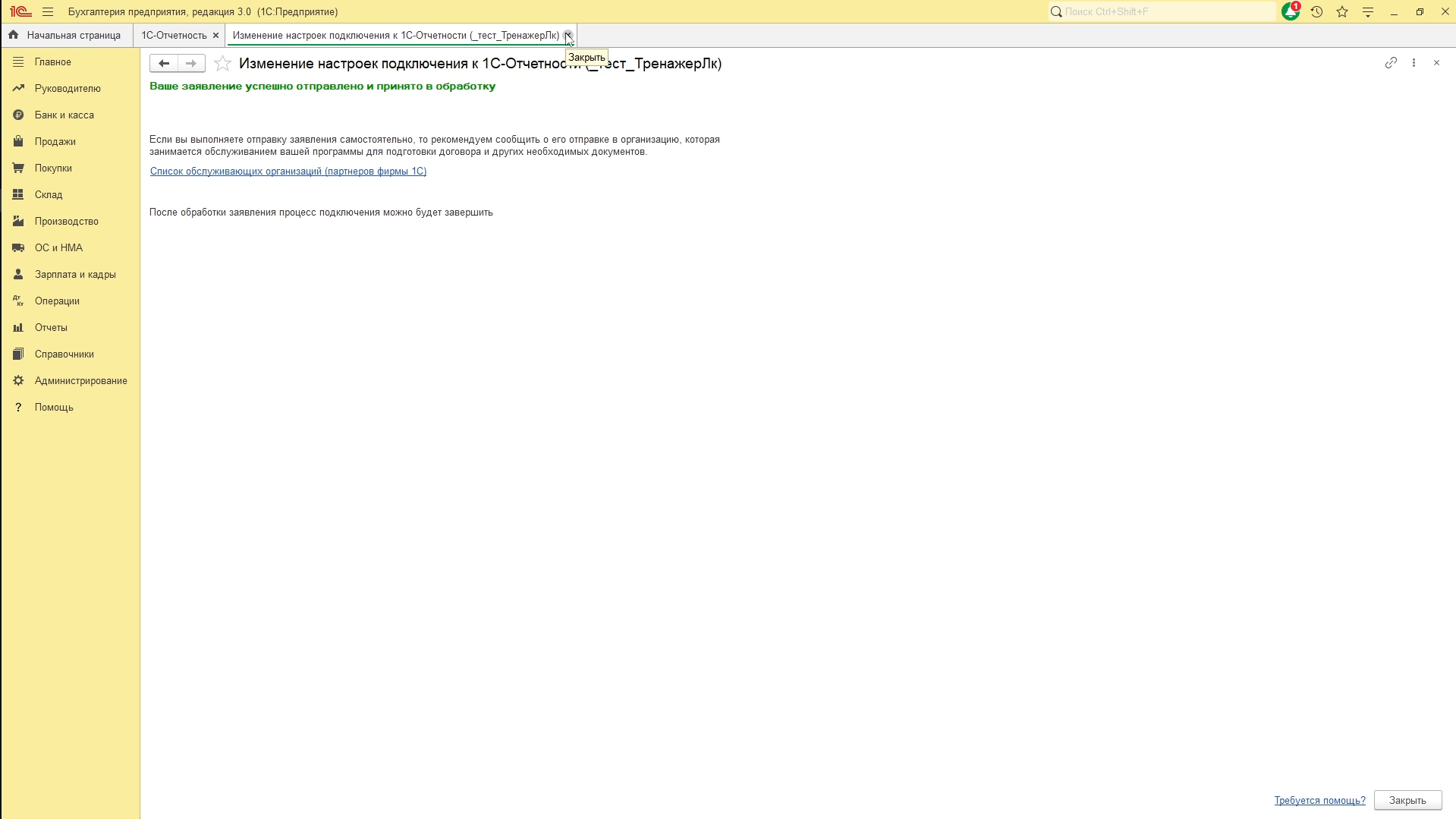Click the Закрыть button at bottom

(1407, 801)
